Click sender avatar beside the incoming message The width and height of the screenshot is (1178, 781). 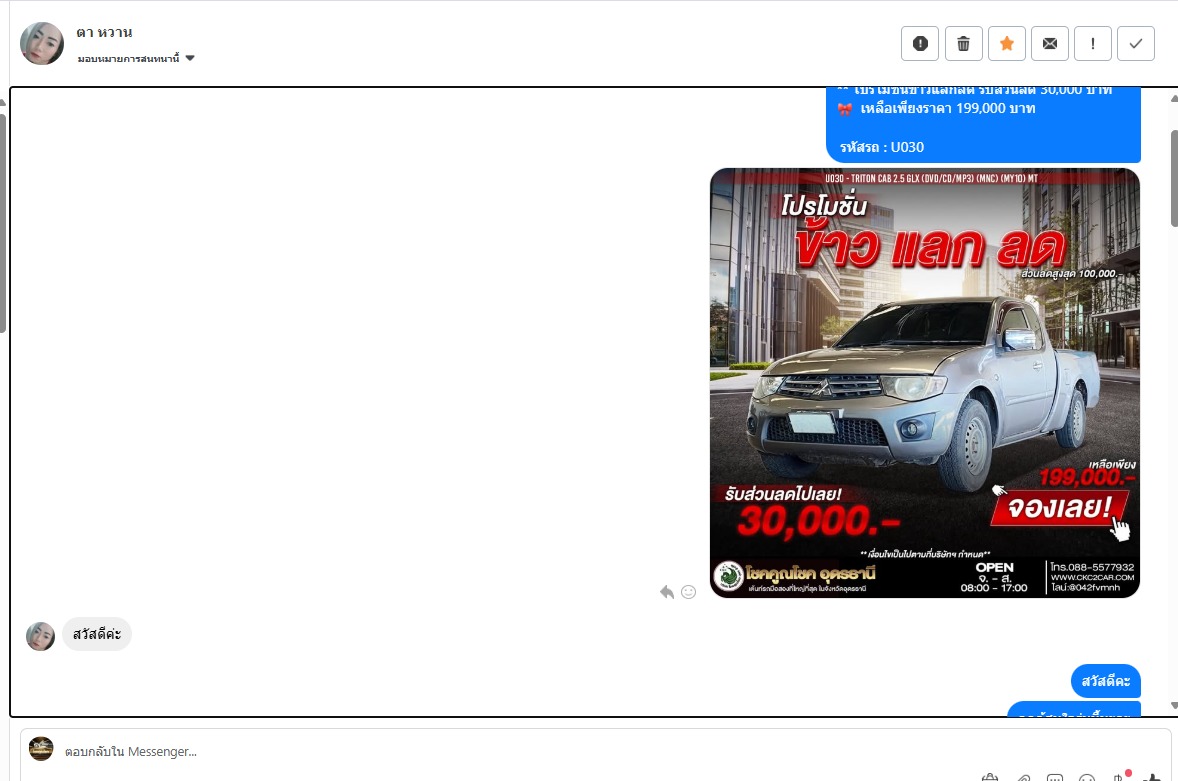[41, 636]
